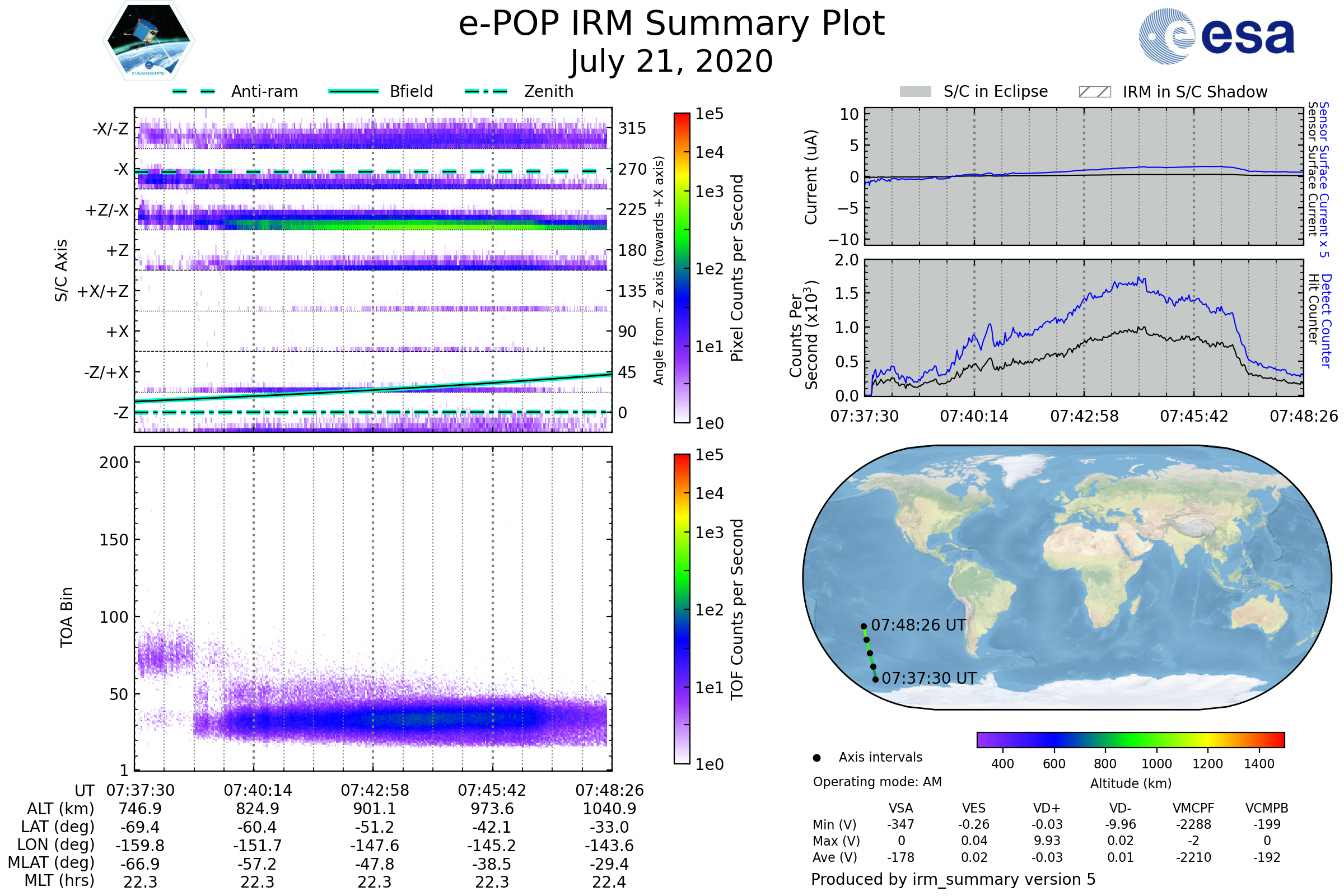The height and width of the screenshot is (896, 1344).
Task: Click the e-POP IRM Summary Plot title
Action: pos(671,24)
